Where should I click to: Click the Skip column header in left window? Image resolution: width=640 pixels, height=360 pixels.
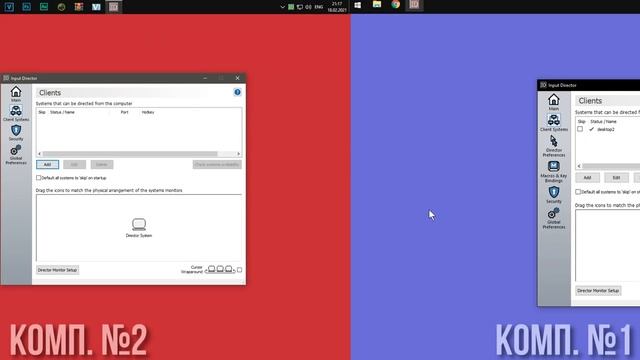pyautogui.click(x=42, y=112)
